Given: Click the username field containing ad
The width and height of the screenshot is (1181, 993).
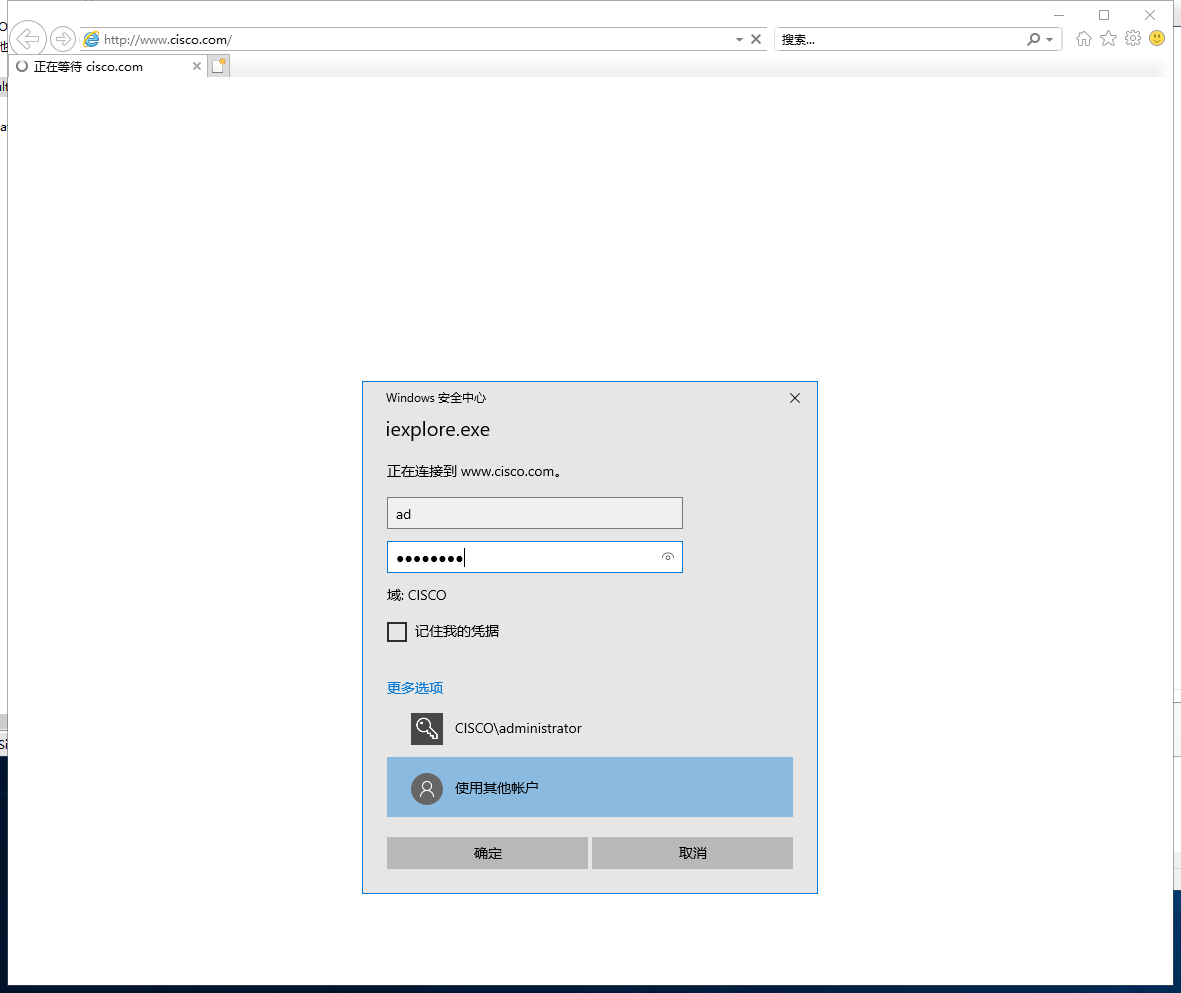Looking at the screenshot, I should coord(535,513).
